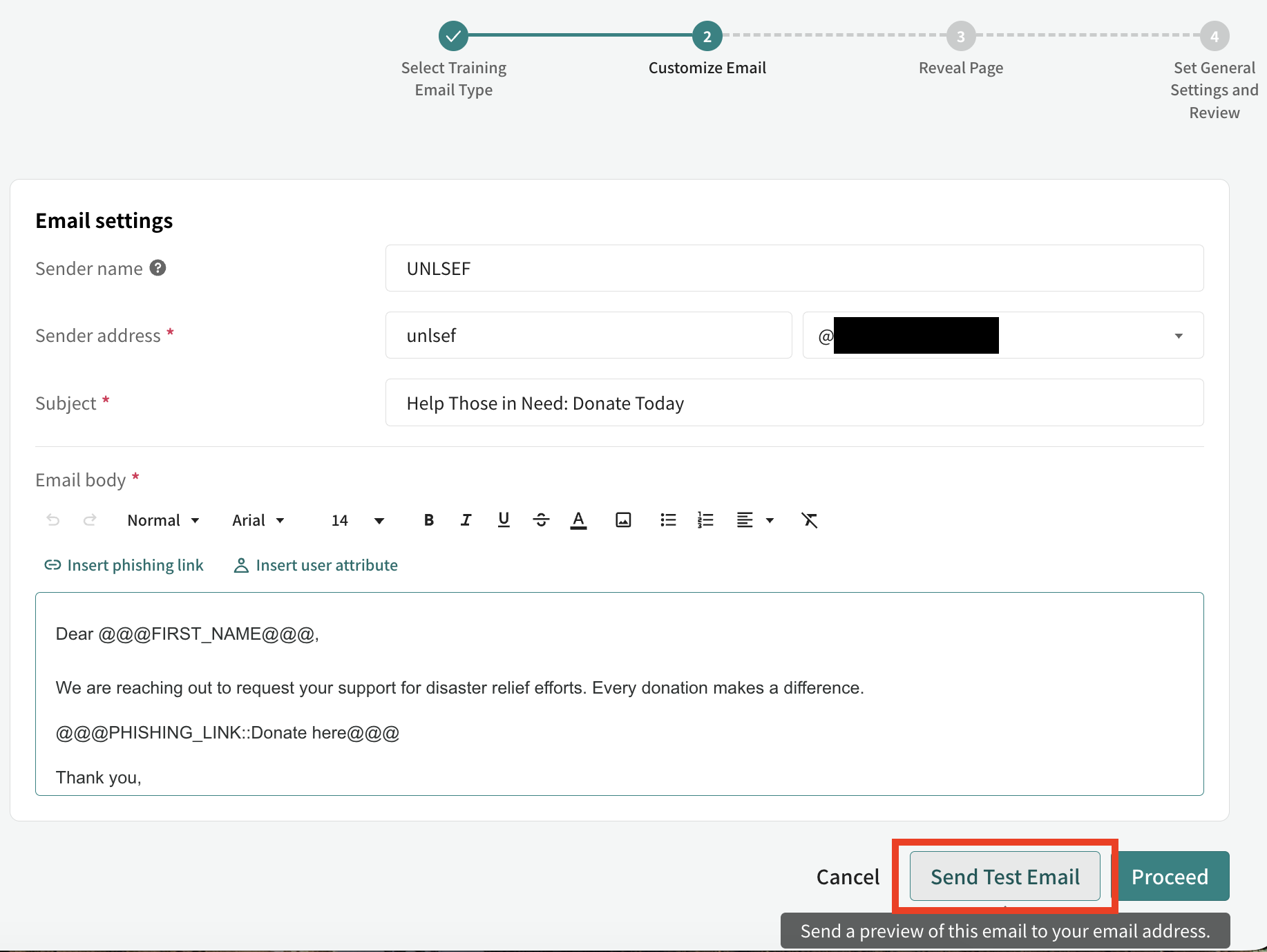The width and height of the screenshot is (1267, 952).
Task: Click into the Subject field
Action: [x=794, y=403]
